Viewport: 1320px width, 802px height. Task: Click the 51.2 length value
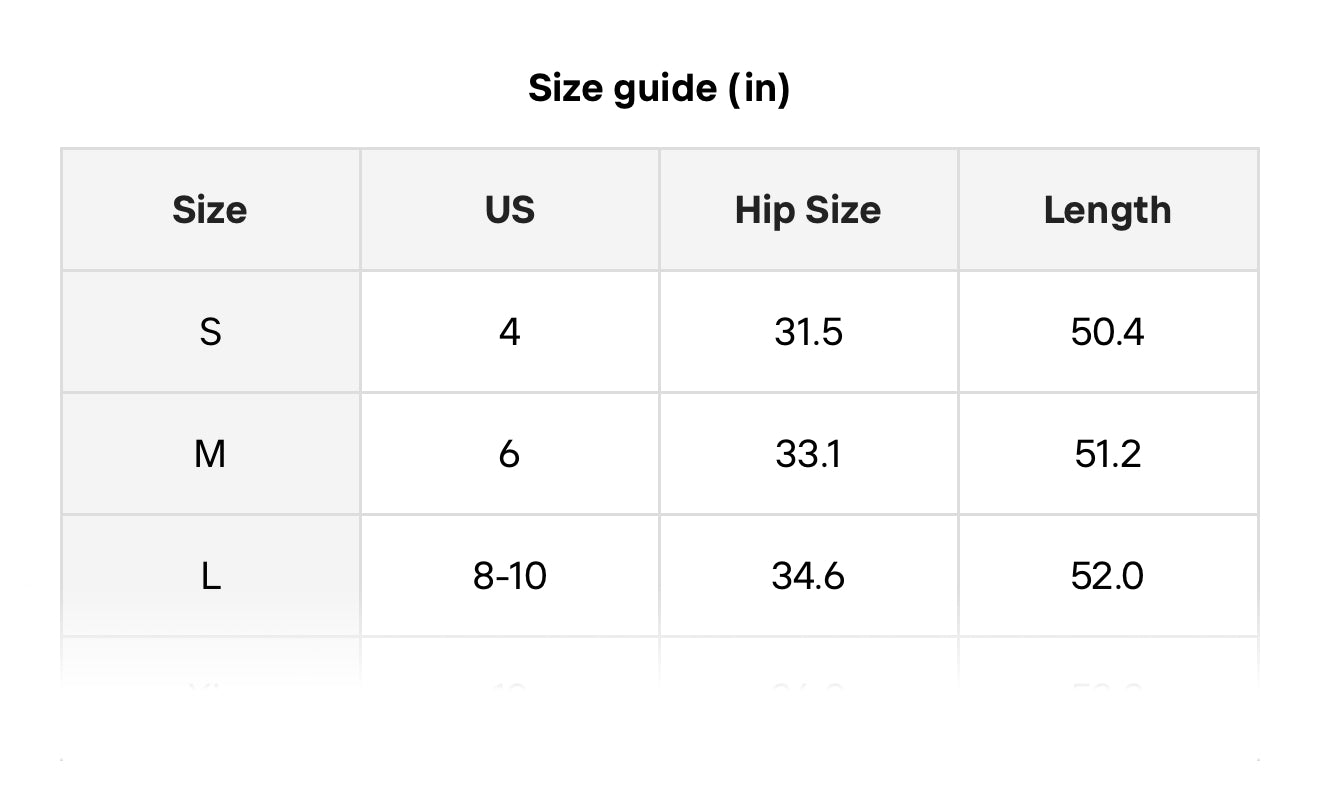1107,454
